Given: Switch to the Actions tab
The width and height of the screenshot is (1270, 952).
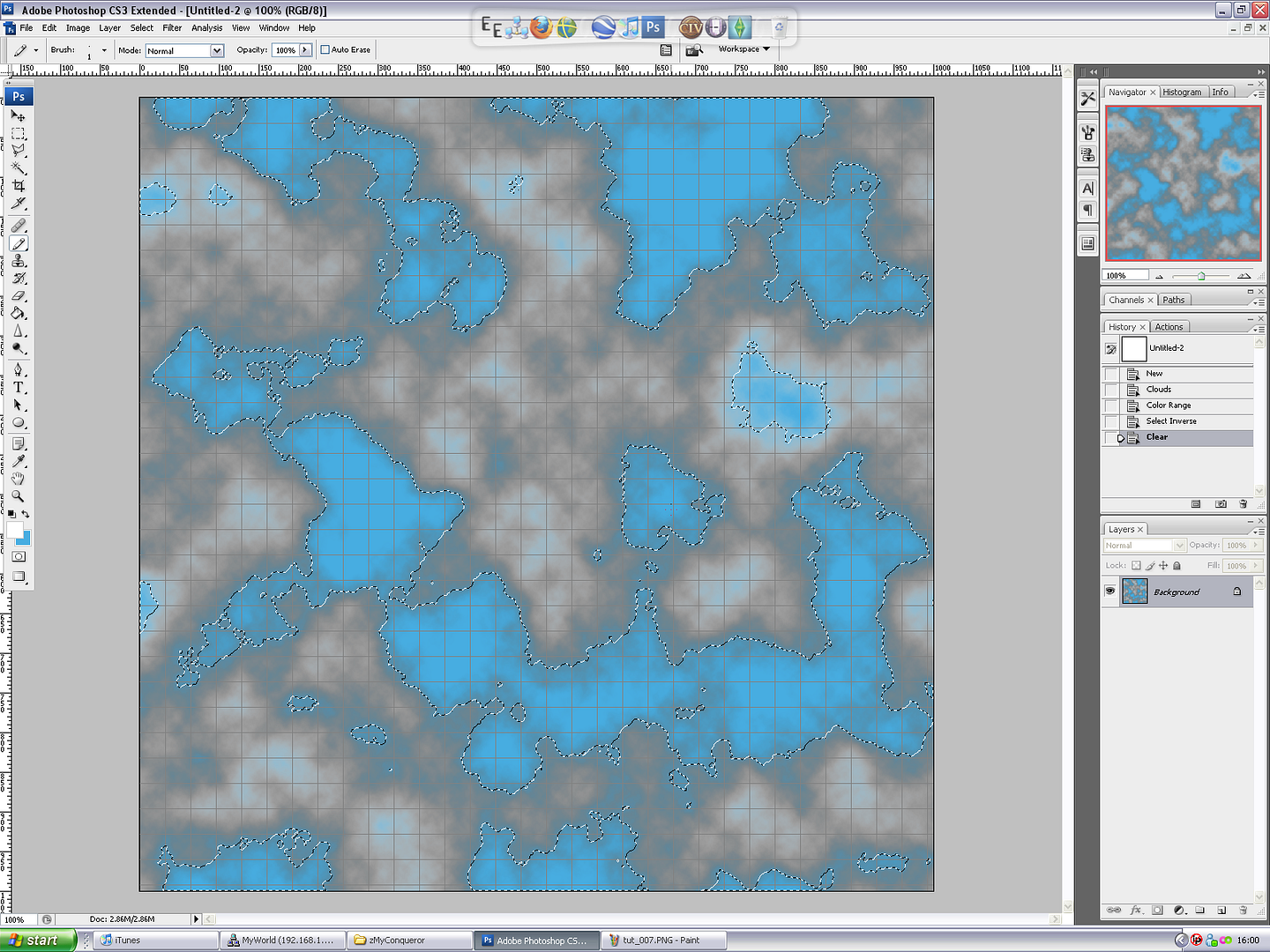Looking at the screenshot, I should click(1169, 327).
